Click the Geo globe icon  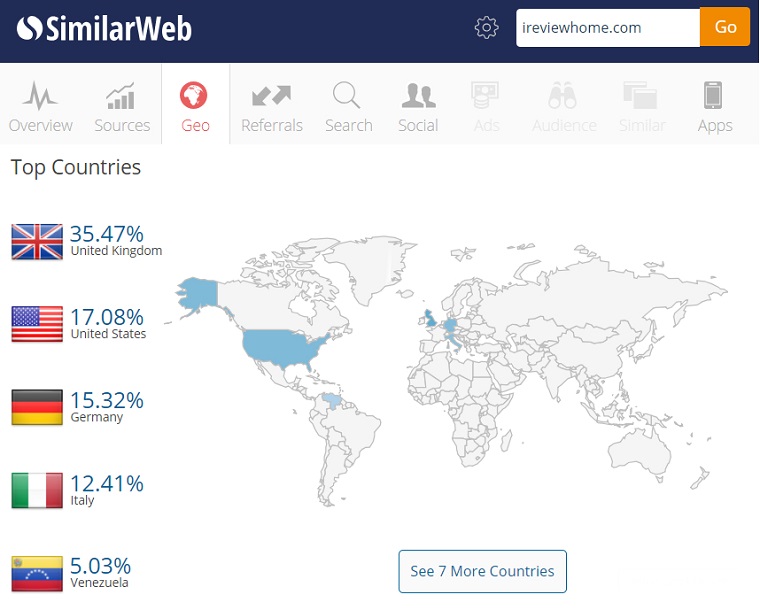tap(194, 97)
